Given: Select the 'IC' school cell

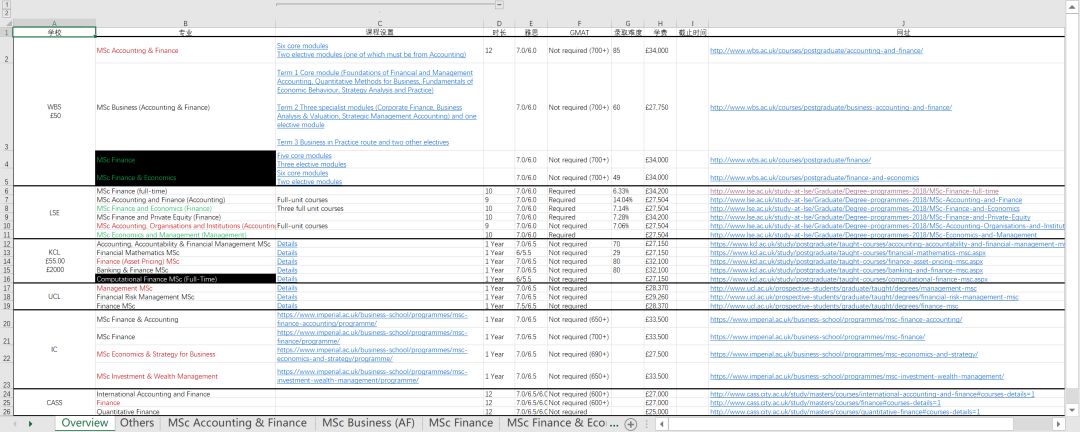Looking at the screenshot, I should pyautogui.click(x=54, y=349).
